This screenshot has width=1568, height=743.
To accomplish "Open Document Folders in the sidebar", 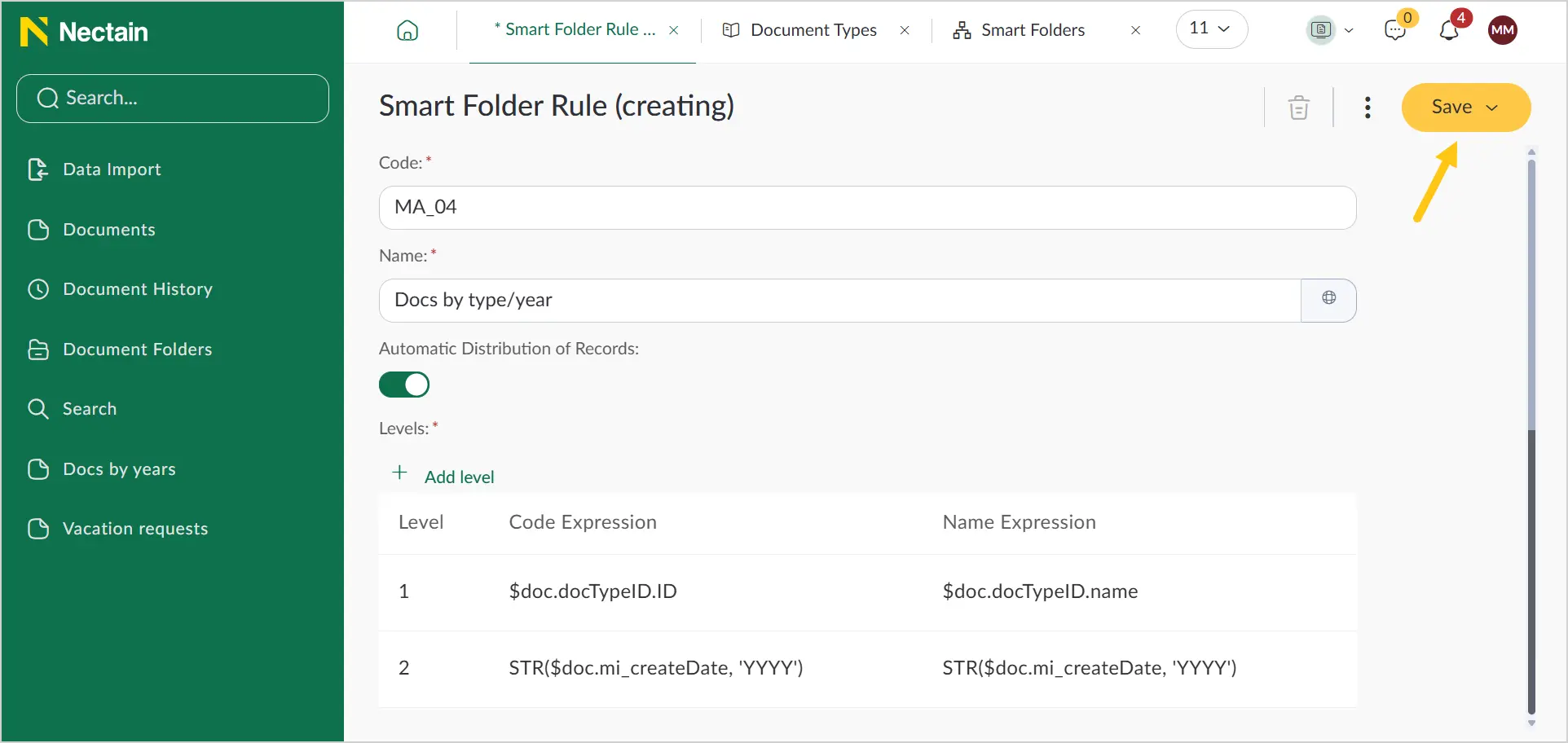I will tap(120, 350).
